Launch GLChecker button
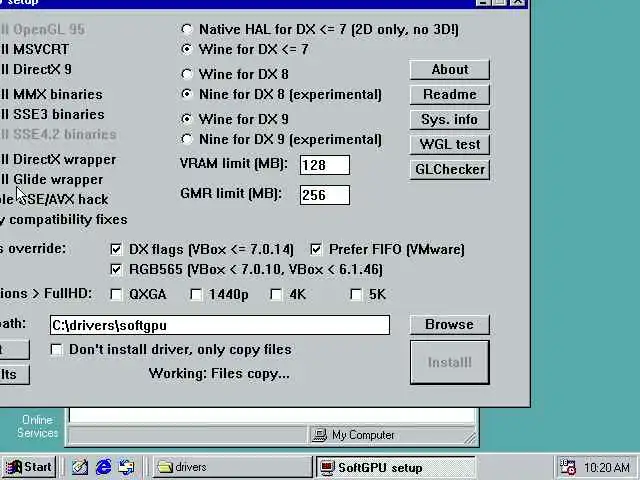Screen dimensions: 640x480 tap(450, 169)
